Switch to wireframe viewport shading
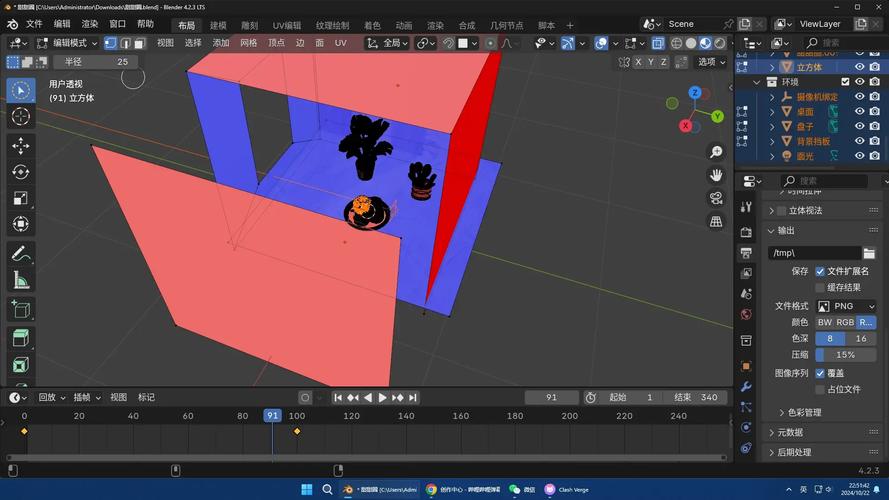This screenshot has width=889, height=500. 676,43
